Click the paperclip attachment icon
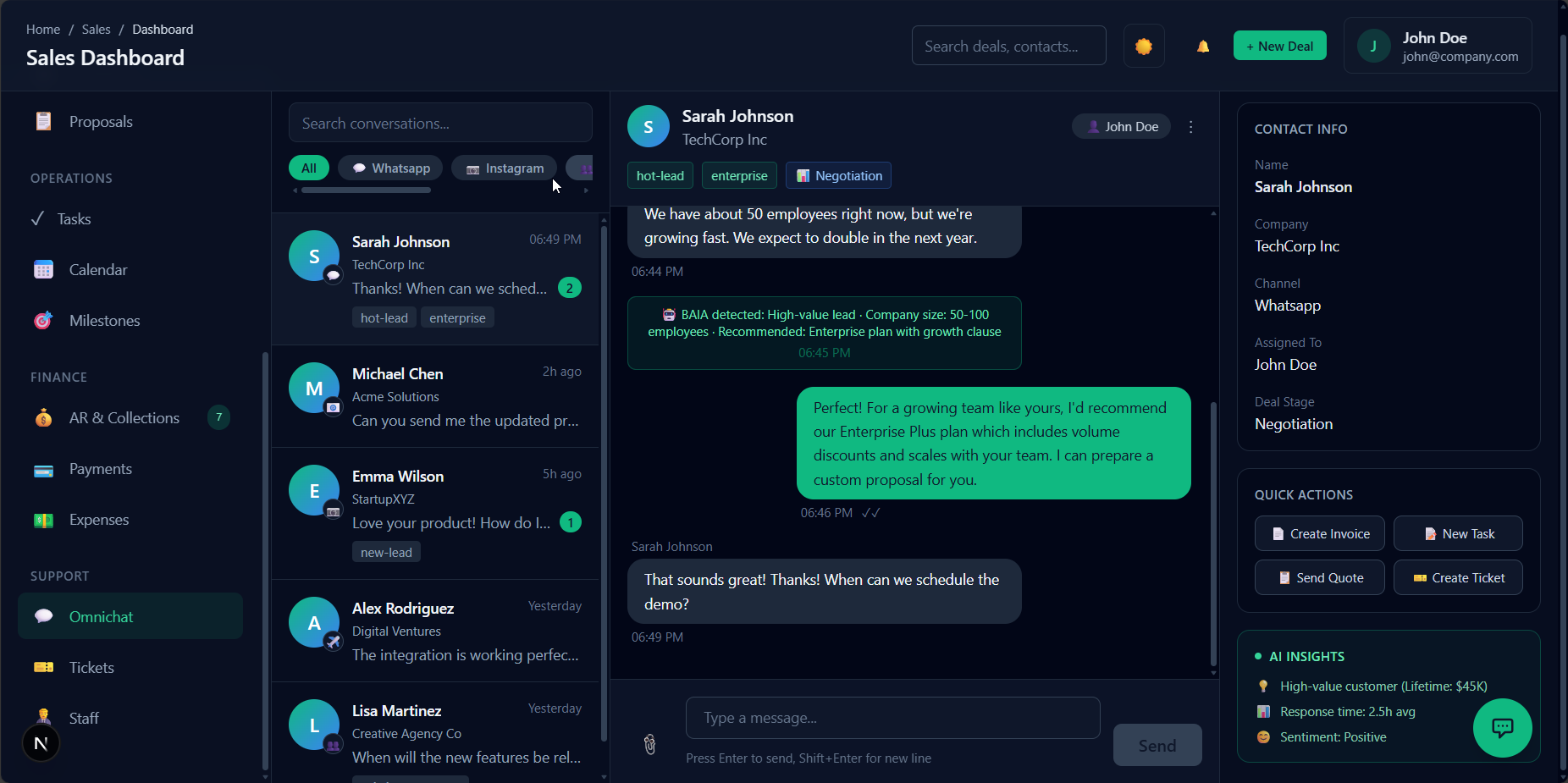The image size is (1568, 783). (648, 744)
